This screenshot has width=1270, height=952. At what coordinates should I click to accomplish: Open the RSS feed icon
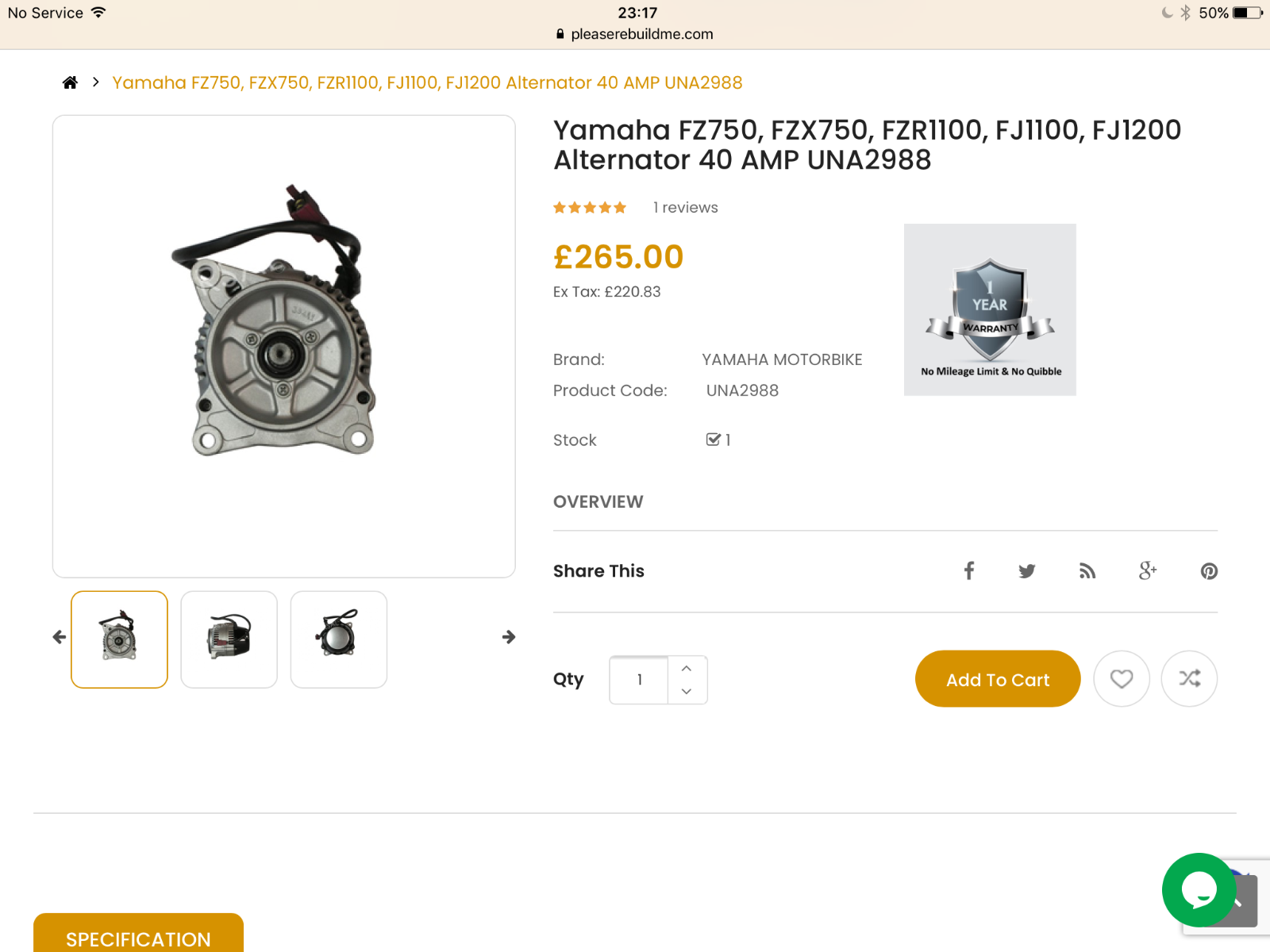tap(1087, 571)
